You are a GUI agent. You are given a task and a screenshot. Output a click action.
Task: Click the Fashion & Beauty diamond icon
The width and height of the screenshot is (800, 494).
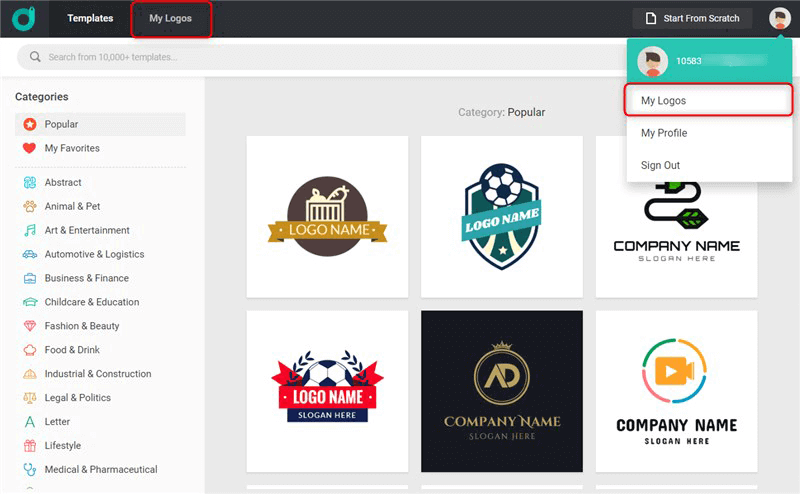pos(30,326)
